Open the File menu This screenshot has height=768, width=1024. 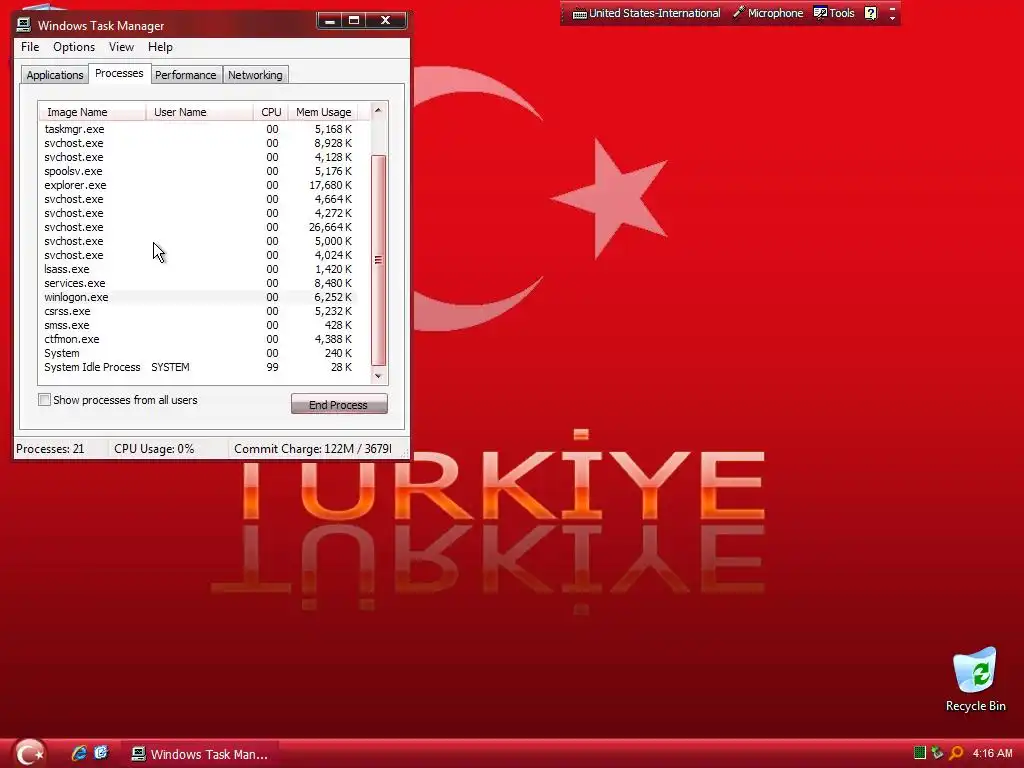click(30, 47)
